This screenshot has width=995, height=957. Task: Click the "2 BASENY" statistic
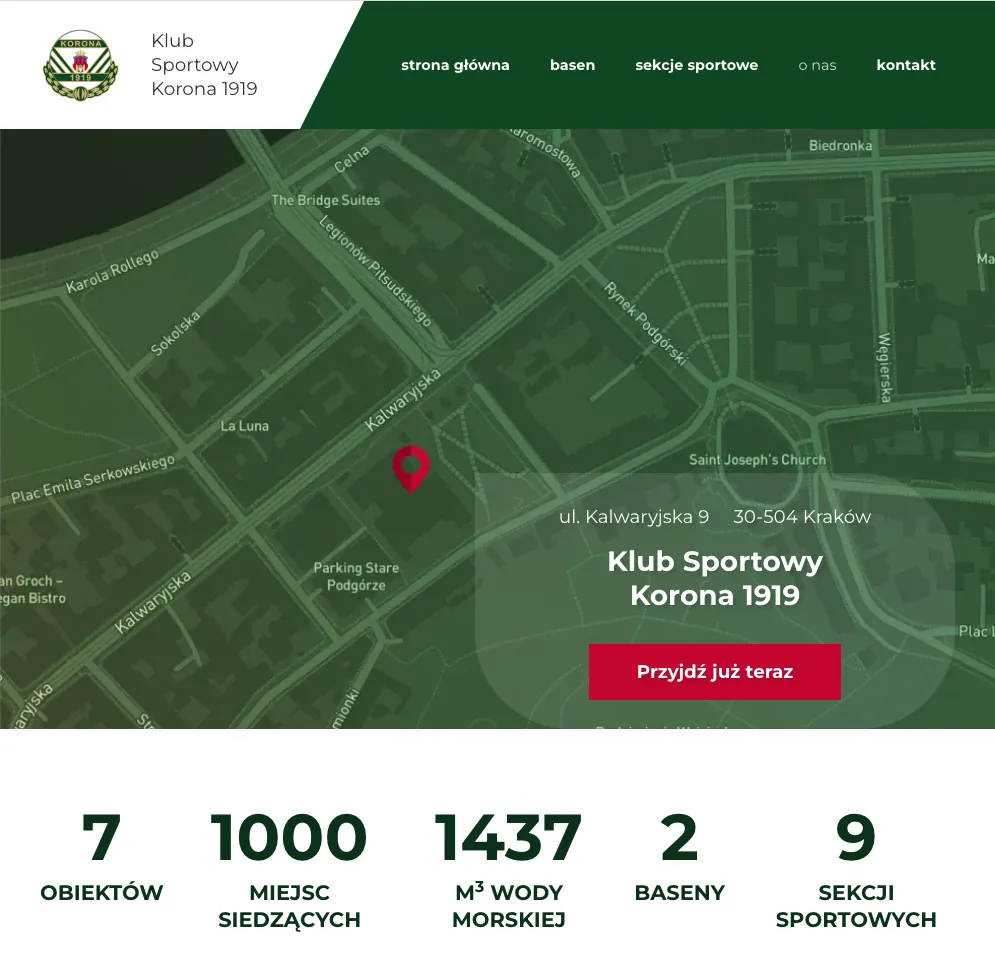679,860
